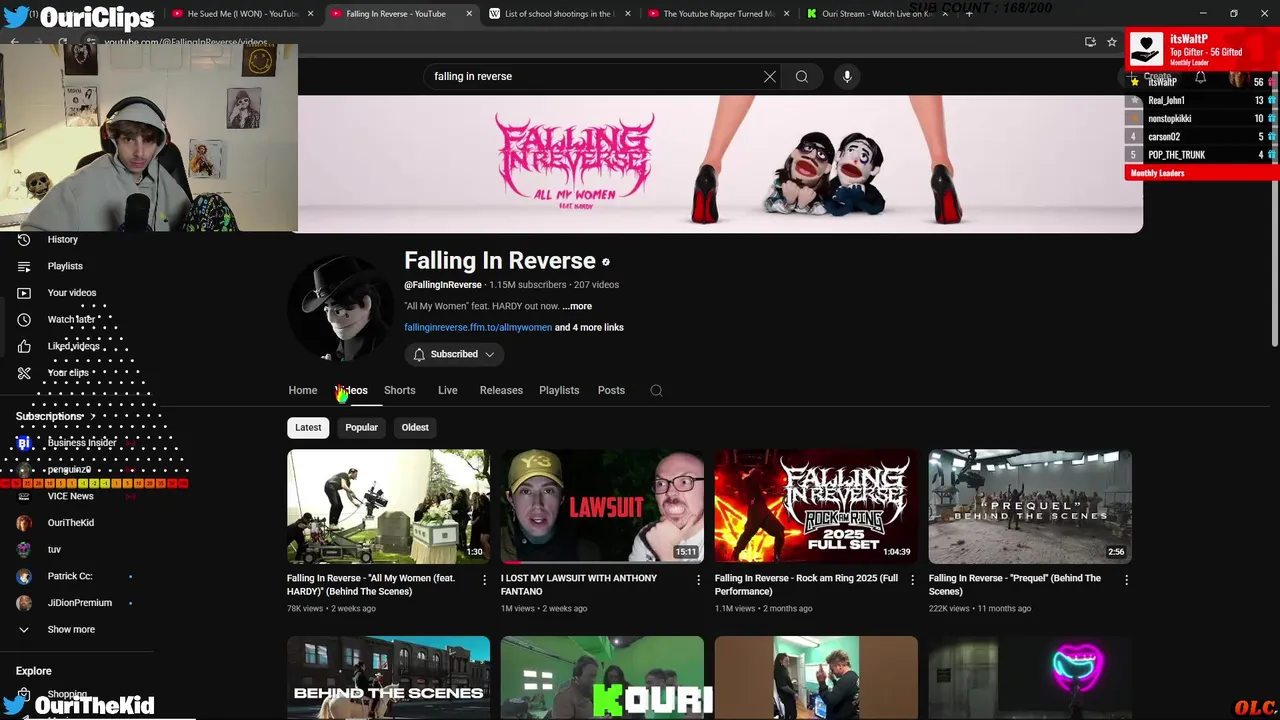
Task: Open the 'Prequel' Behind The Scenes thumbnail
Action: point(1030,506)
